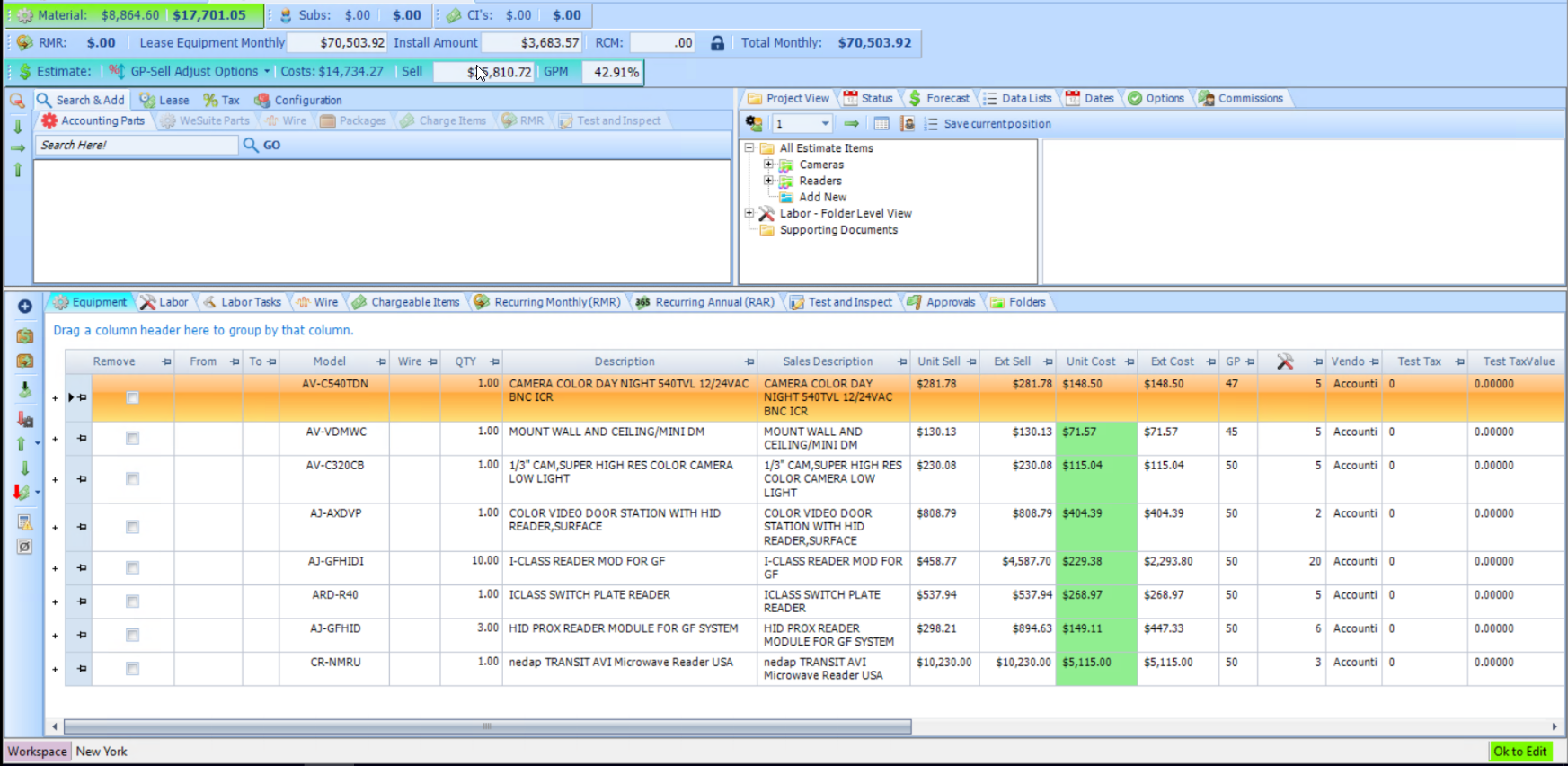The height and width of the screenshot is (766, 1568).
Task: Click the red arrow with lock icon
Action: 25,419
